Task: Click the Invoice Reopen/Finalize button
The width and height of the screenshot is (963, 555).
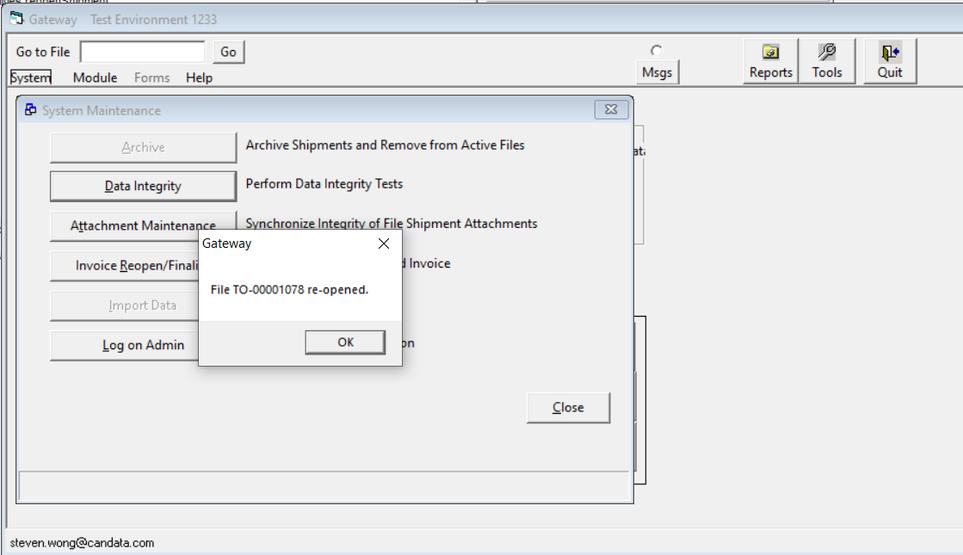Action: coord(125,265)
